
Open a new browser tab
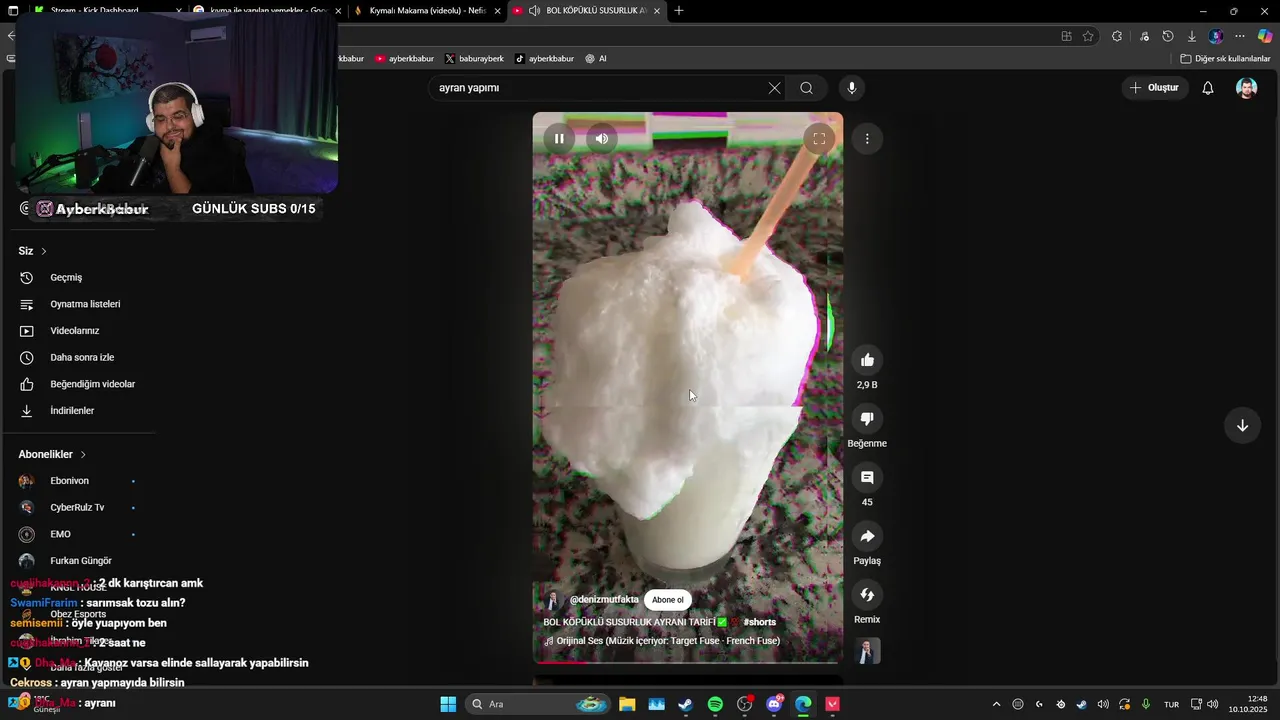tap(679, 11)
